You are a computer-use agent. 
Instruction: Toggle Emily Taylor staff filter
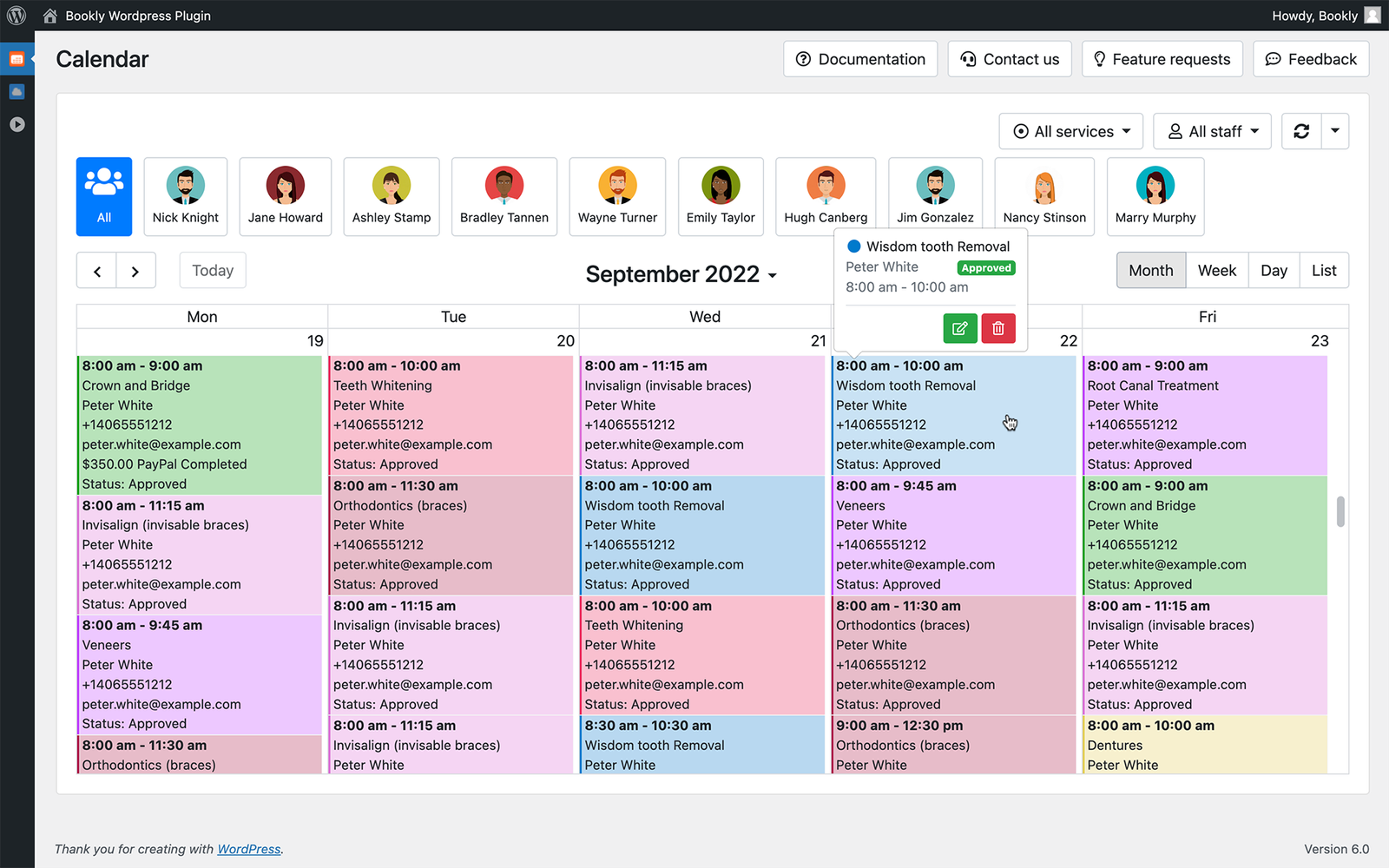click(x=721, y=197)
